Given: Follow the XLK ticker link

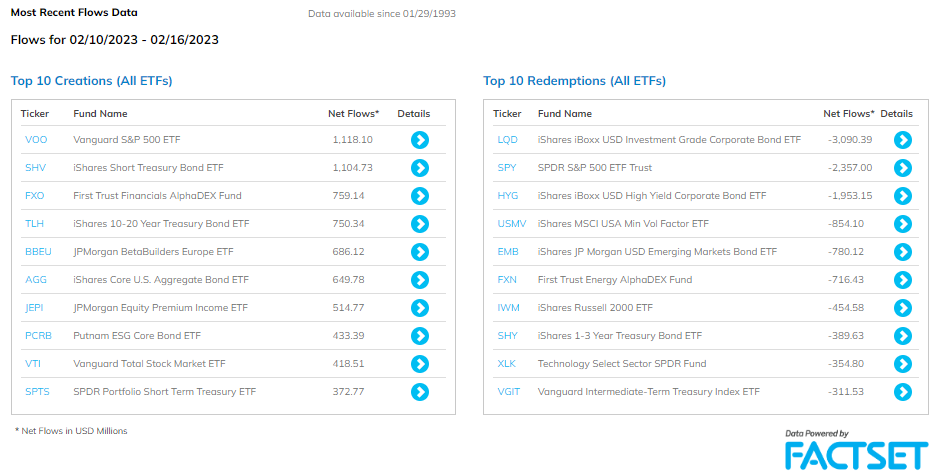Looking at the screenshot, I should point(507,364).
